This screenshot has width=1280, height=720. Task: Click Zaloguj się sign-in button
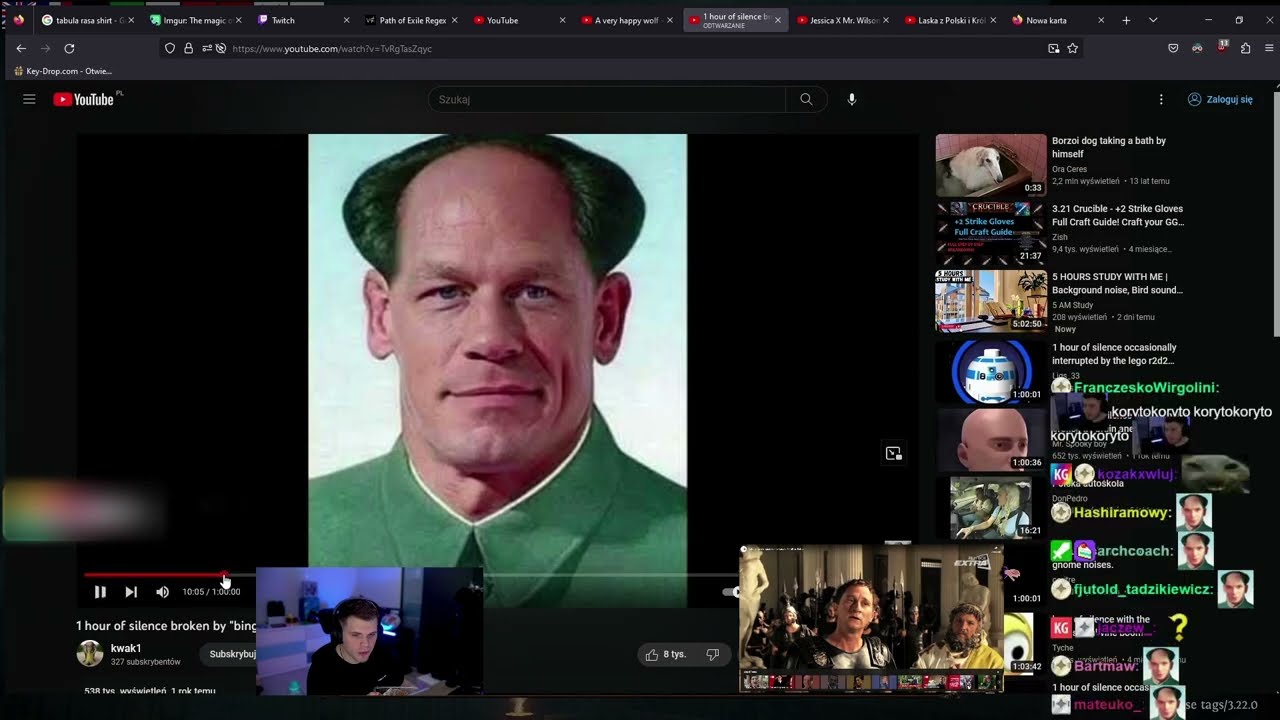[1220, 99]
